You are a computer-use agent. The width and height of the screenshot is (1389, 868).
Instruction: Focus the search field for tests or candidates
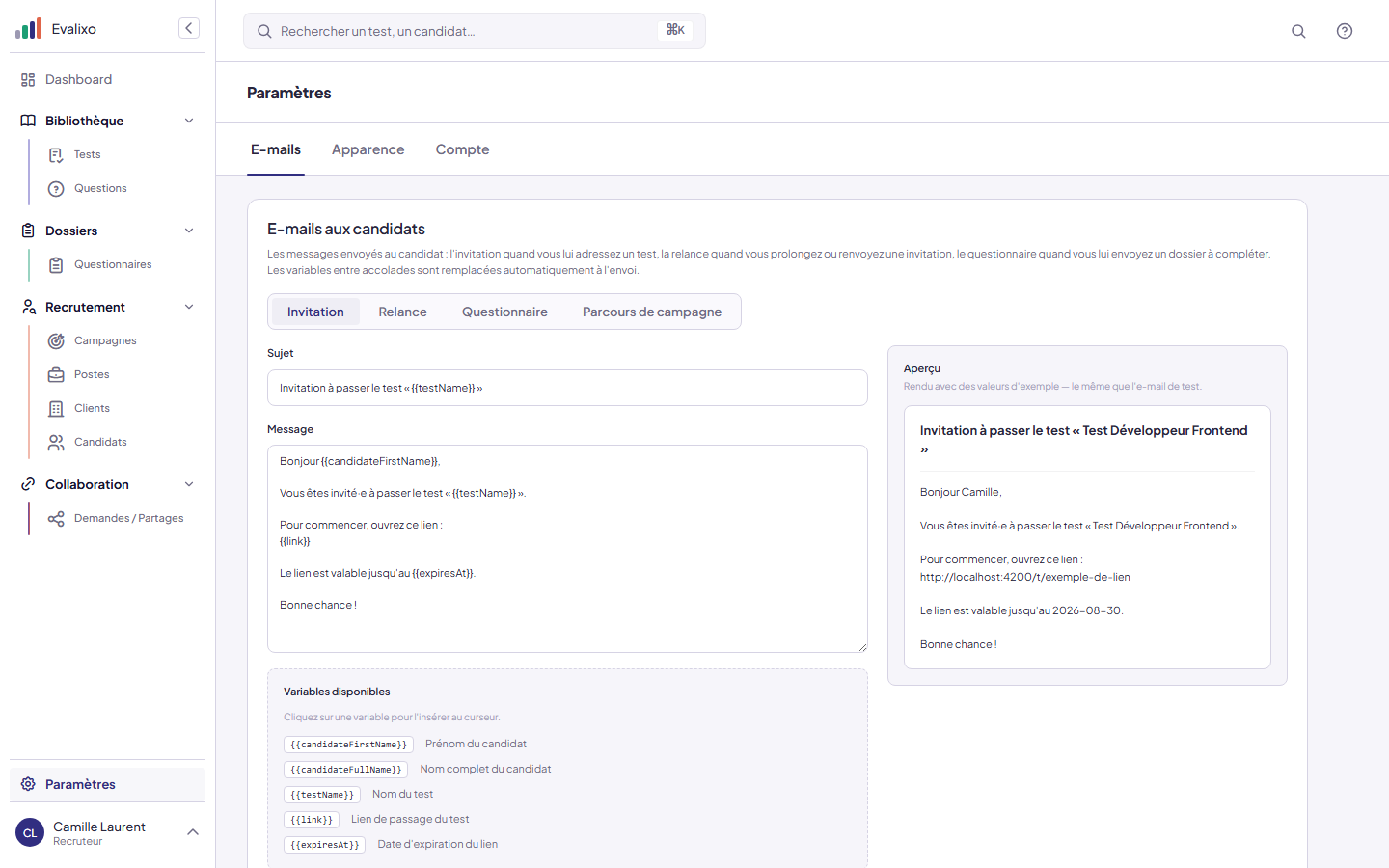[x=474, y=31]
